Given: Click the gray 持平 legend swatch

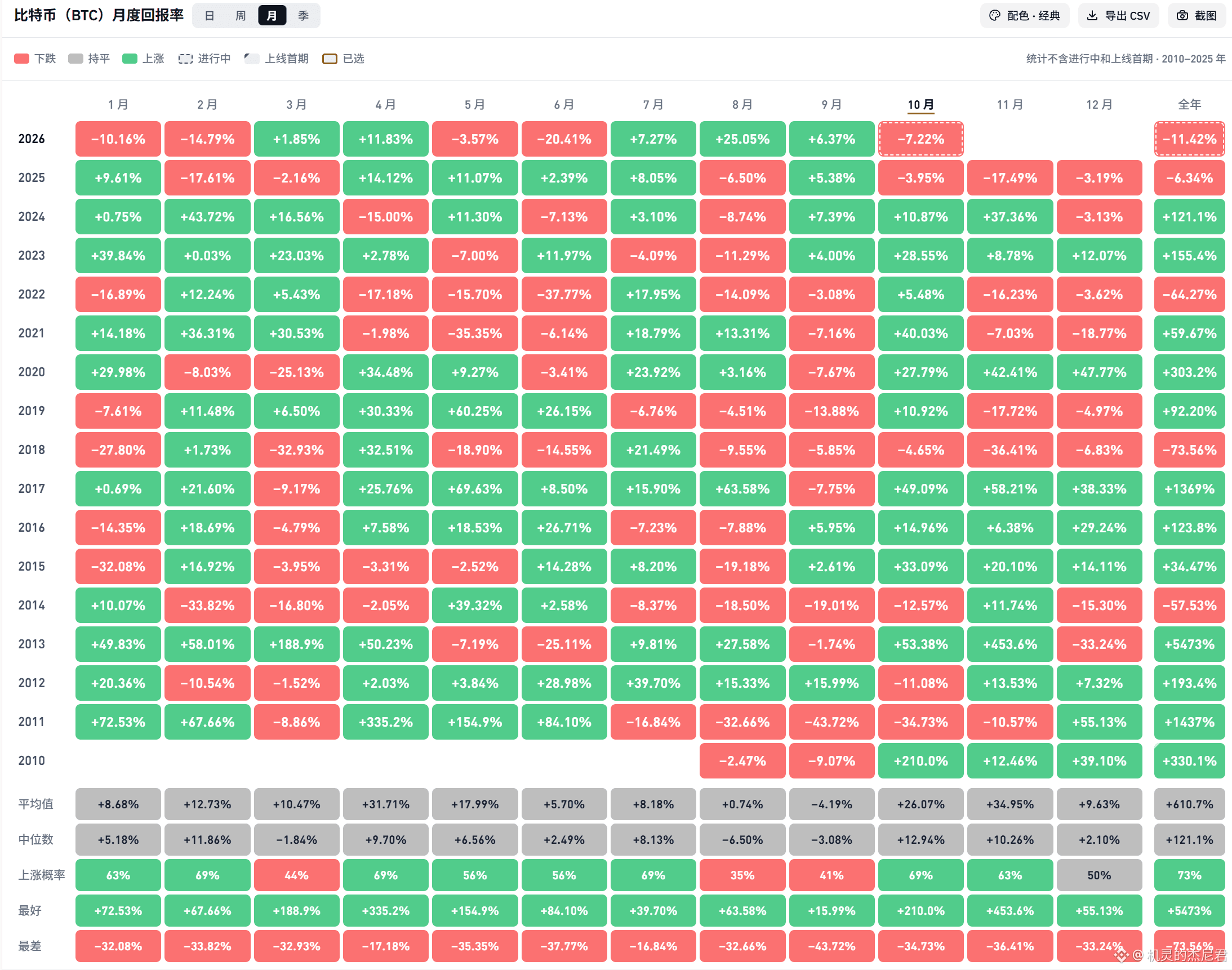Looking at the screenshot, I should click(75, 59).
